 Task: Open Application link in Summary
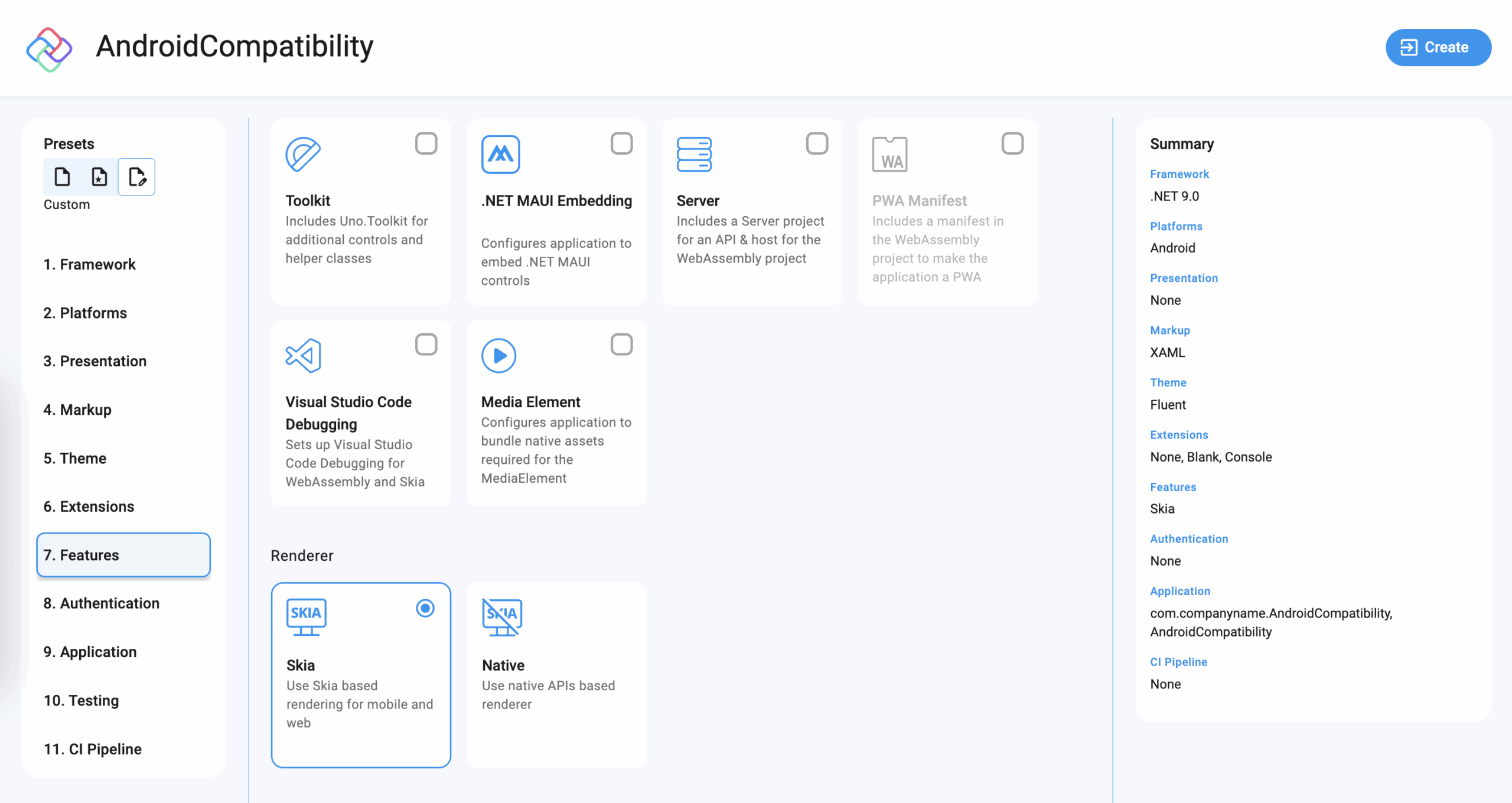[x=1179, y=591]
